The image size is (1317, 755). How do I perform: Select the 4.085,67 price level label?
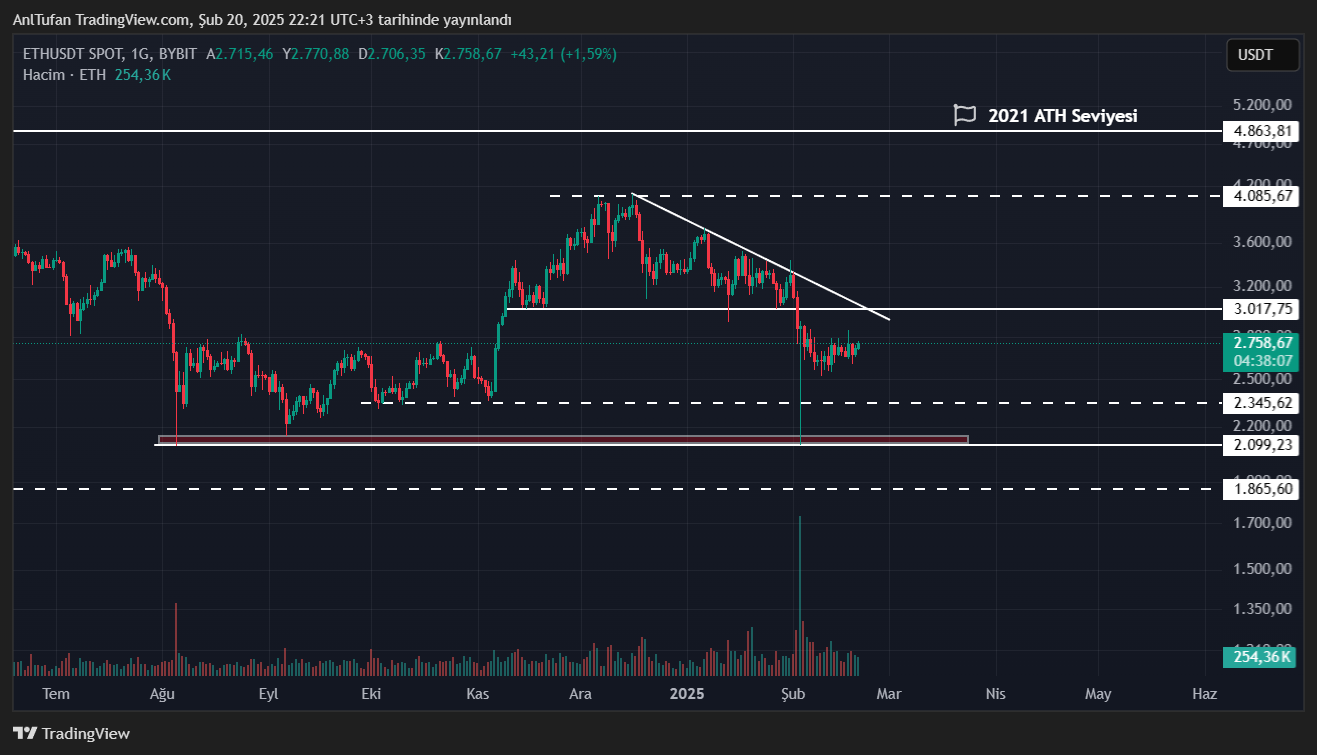(1263, 197)
